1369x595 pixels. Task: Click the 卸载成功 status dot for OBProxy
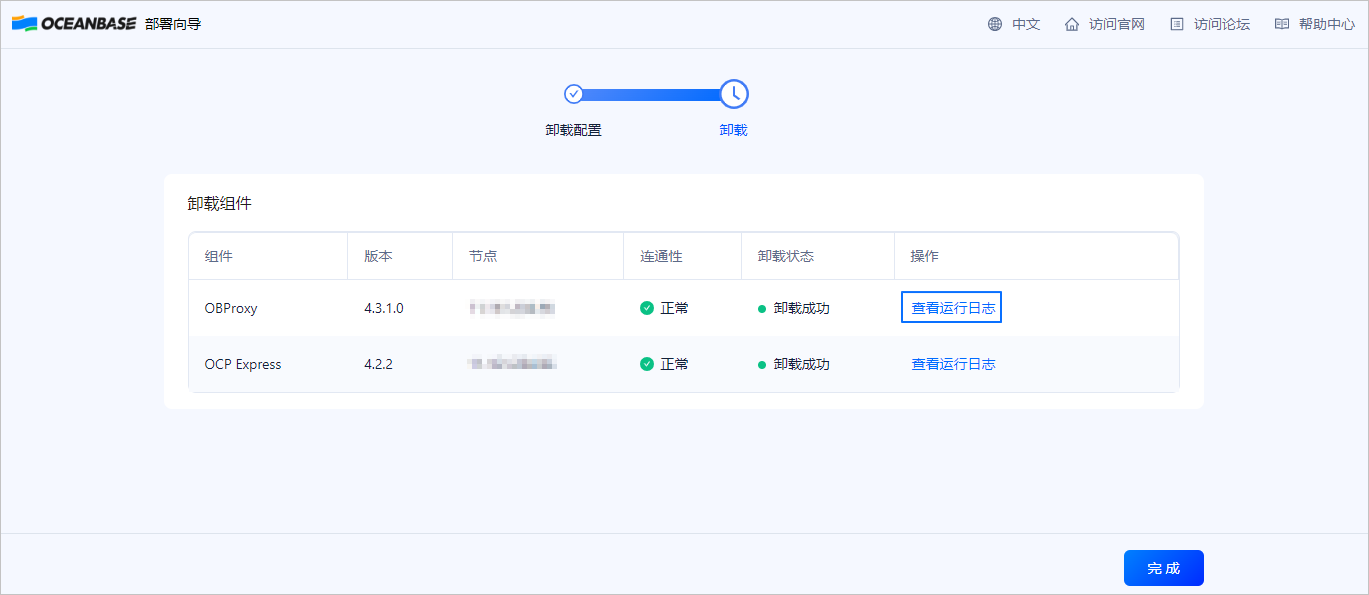[x=762, y=308]
